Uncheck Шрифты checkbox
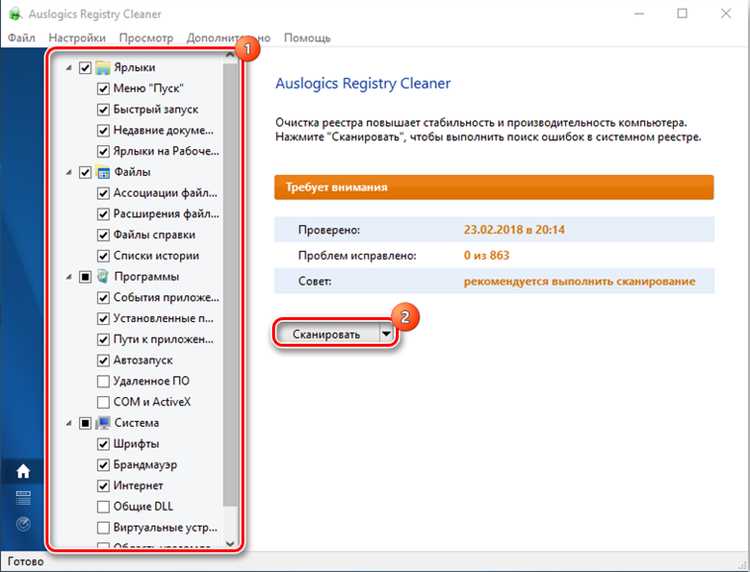The height and width of the screenshot is (572, 750). tap(103, 444)
